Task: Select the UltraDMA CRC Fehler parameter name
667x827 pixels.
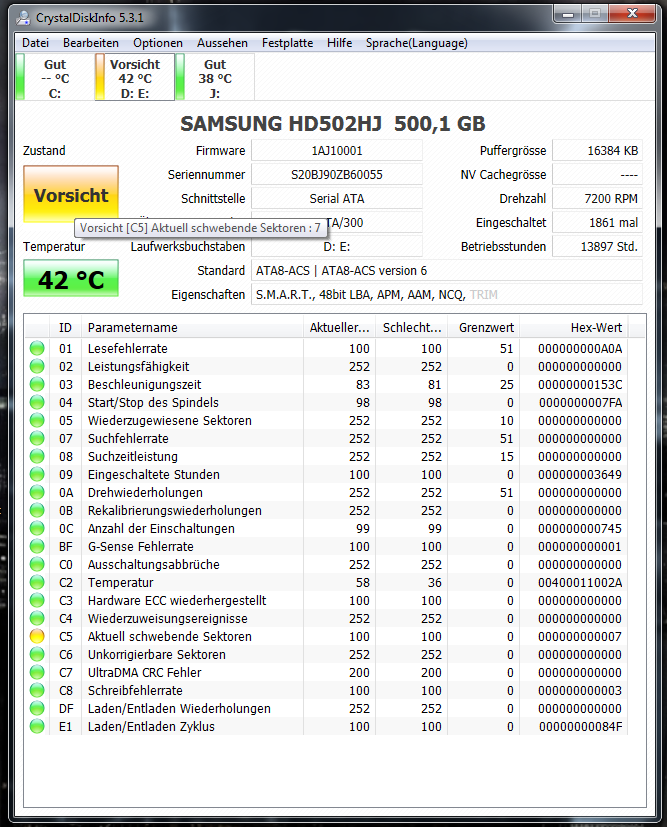Action: 144,672
